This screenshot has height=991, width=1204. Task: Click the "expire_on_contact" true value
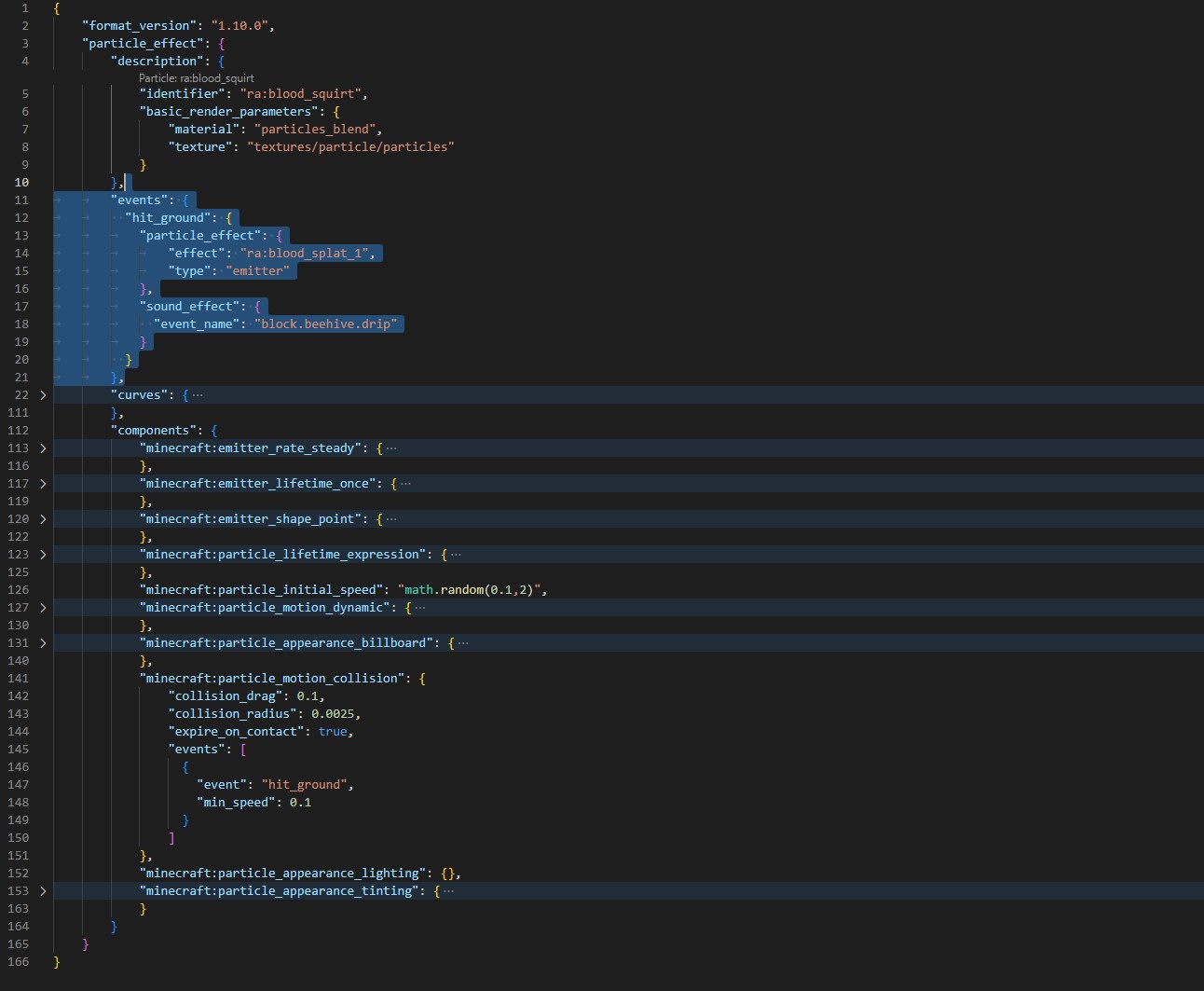(333, 732)
